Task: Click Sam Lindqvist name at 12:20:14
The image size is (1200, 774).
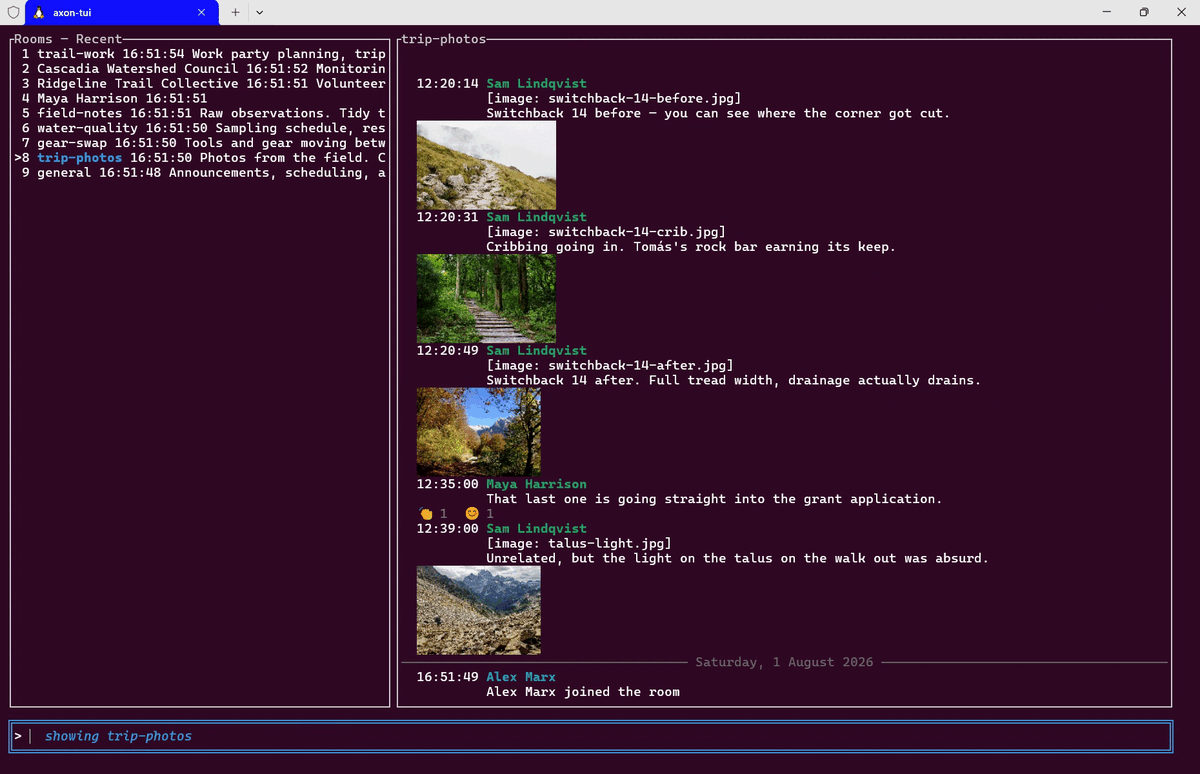Action: coord(537,84)
